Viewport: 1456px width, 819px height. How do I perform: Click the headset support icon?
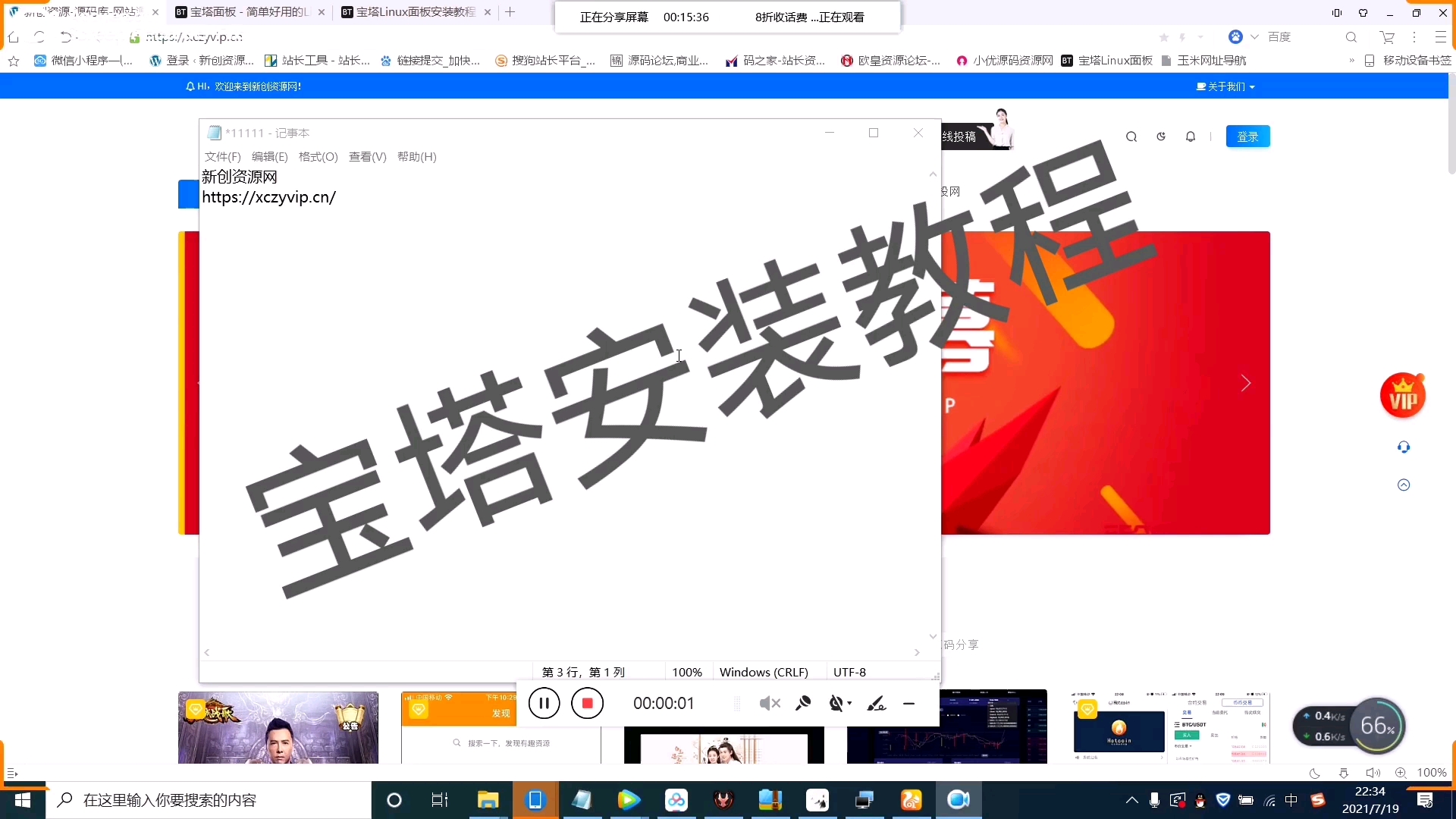pos(1403,447)
